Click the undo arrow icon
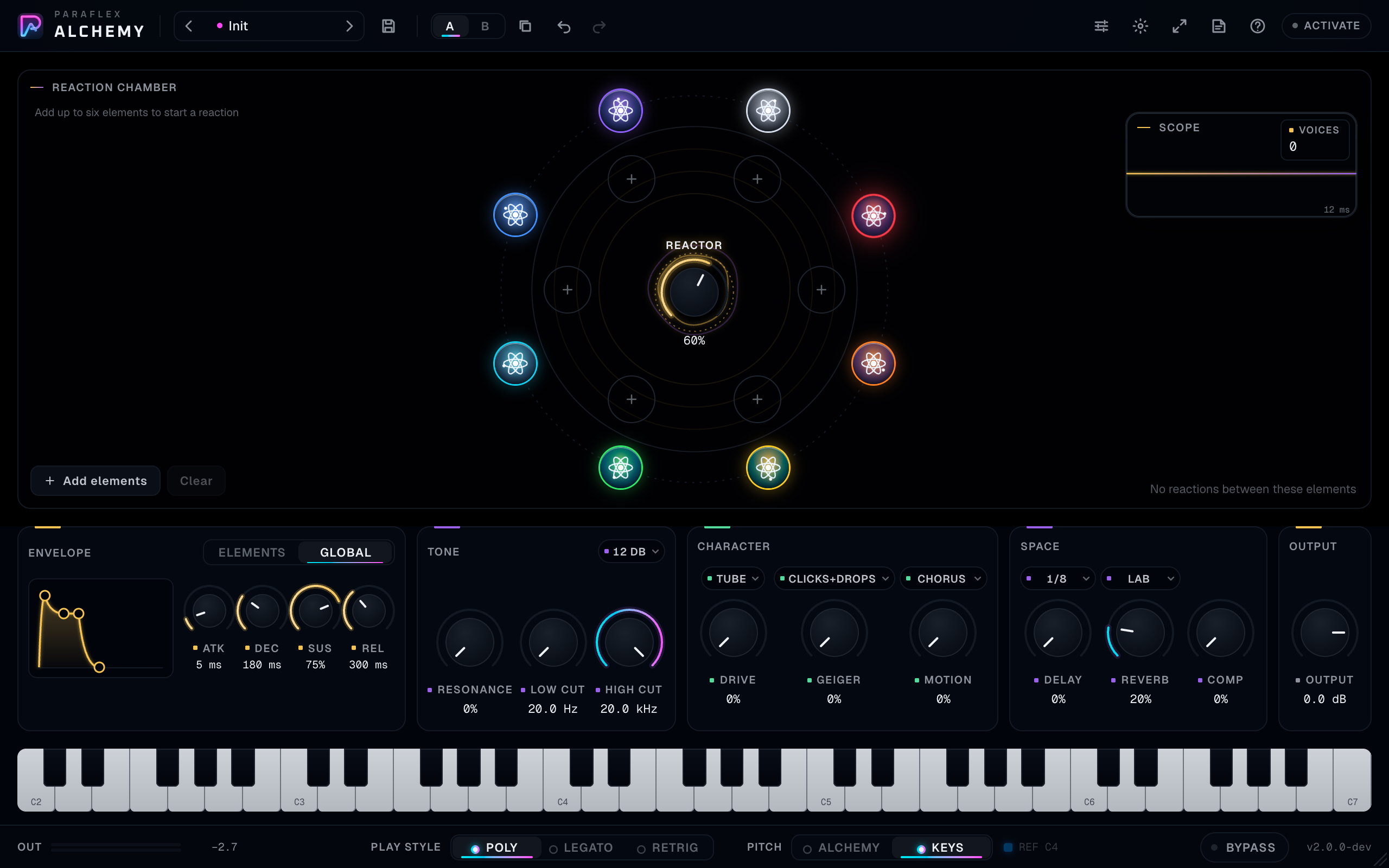Viewport: 1389px width, 868px height. click(x=564, y=27)
